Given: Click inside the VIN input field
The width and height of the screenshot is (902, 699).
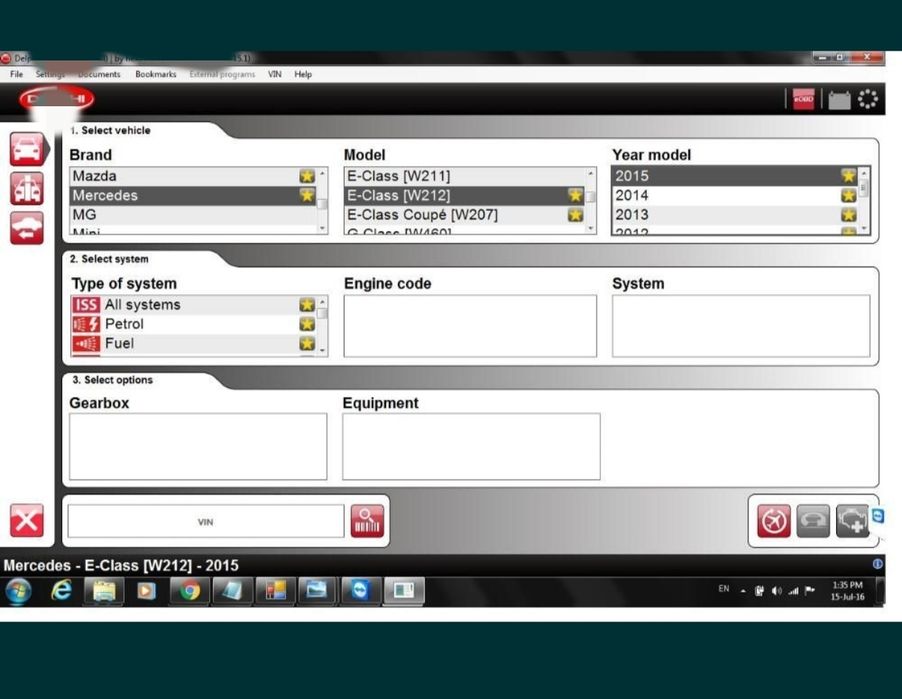Looking at the screenshot, I should click(206, 522).
